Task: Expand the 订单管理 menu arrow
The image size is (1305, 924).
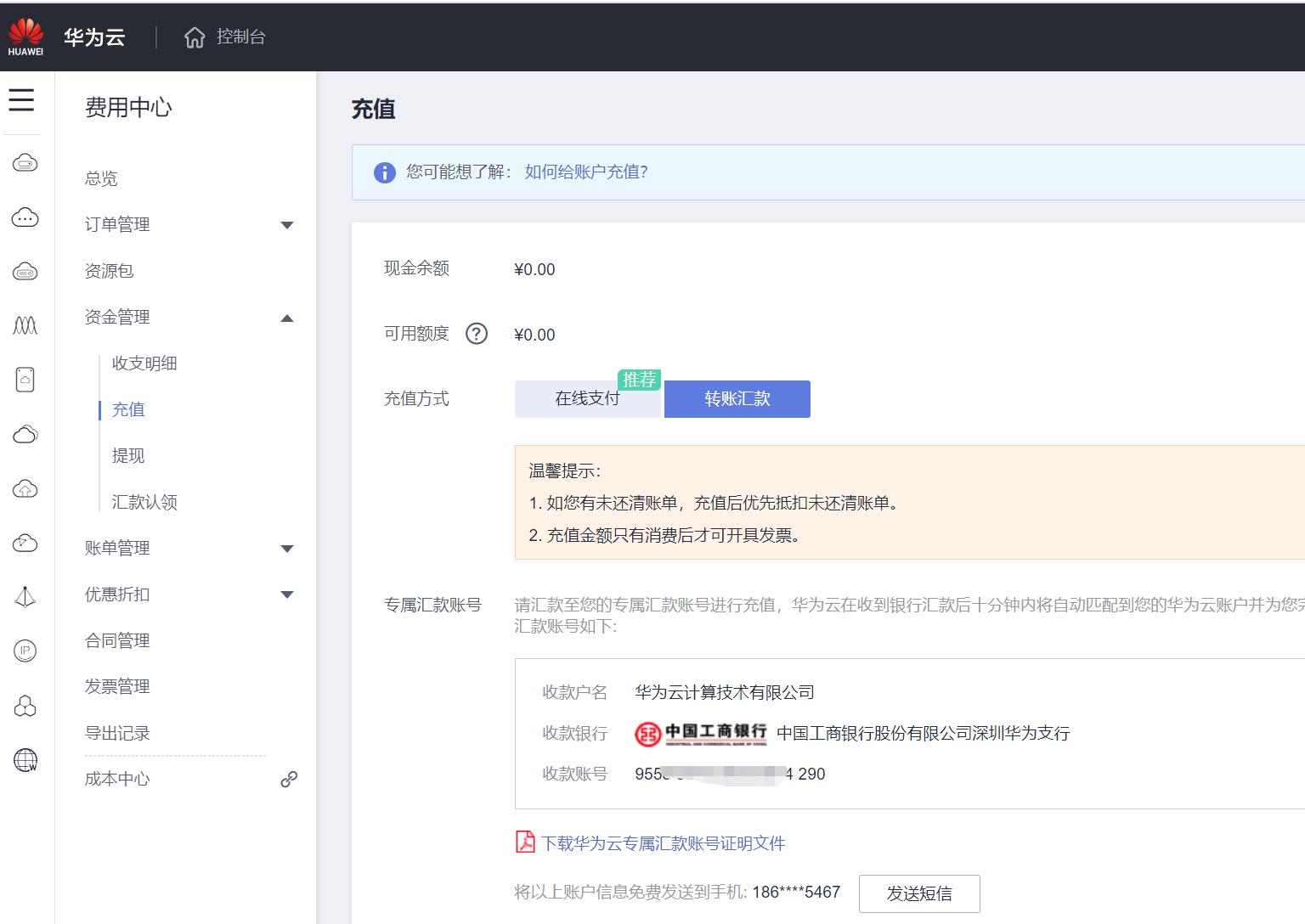Action: pyautogui.click(x=287, y=225)
